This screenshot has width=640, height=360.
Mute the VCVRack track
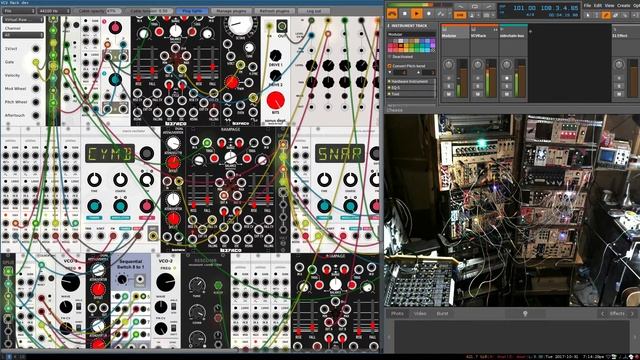(478, 94)
